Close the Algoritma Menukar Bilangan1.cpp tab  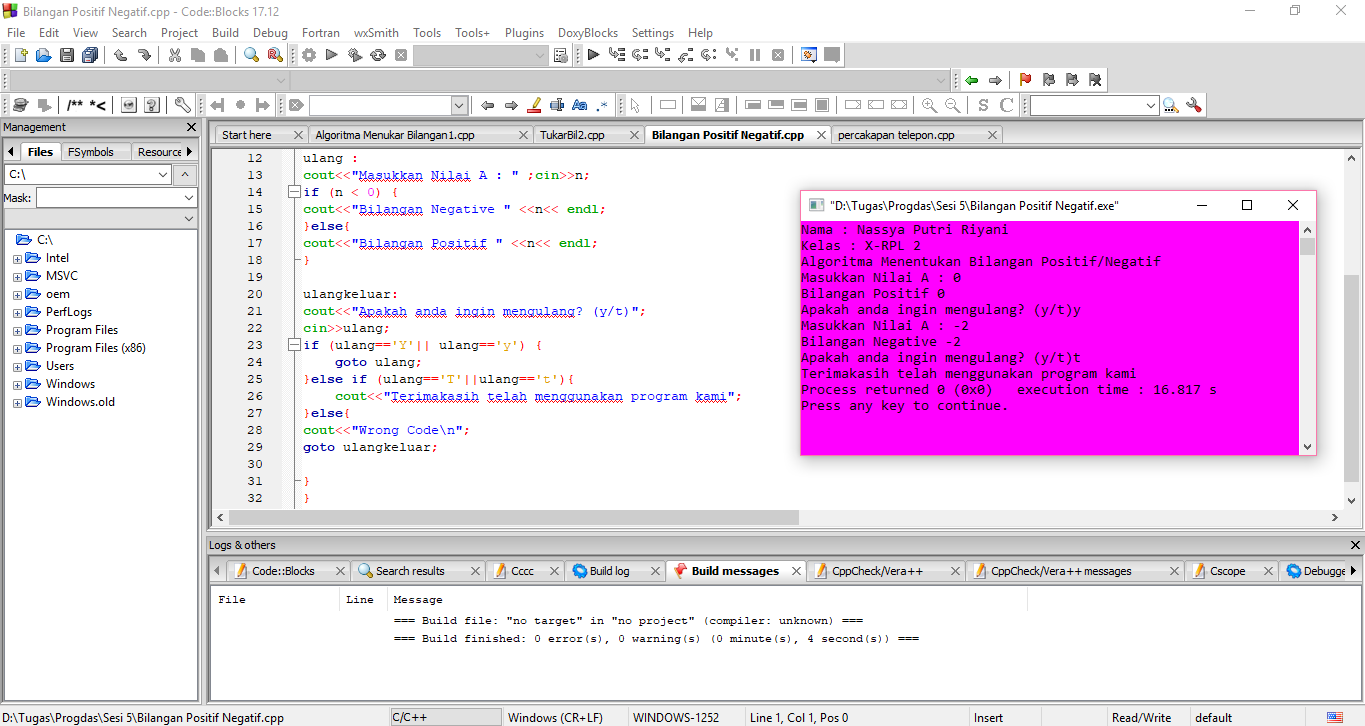click(523, 135)
